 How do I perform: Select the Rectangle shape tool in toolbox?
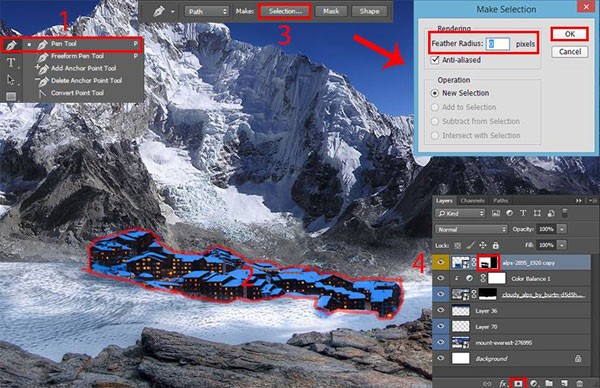(11, 96)
